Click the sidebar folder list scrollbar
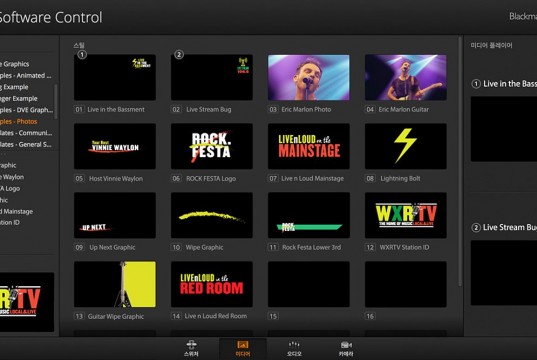The width and height of the screenshot is (537, 360). click(55, 101)
